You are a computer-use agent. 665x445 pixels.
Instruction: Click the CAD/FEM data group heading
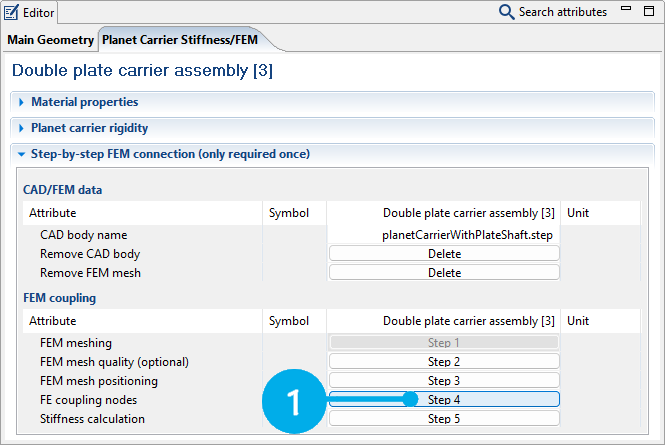63,190
